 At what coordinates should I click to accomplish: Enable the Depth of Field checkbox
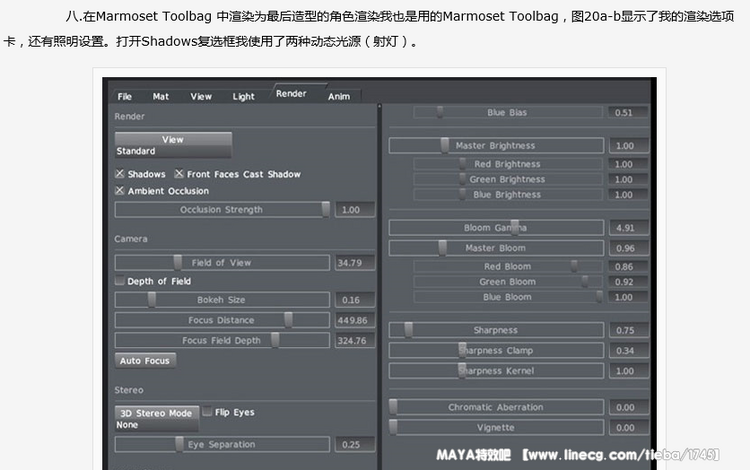(120, 282)
